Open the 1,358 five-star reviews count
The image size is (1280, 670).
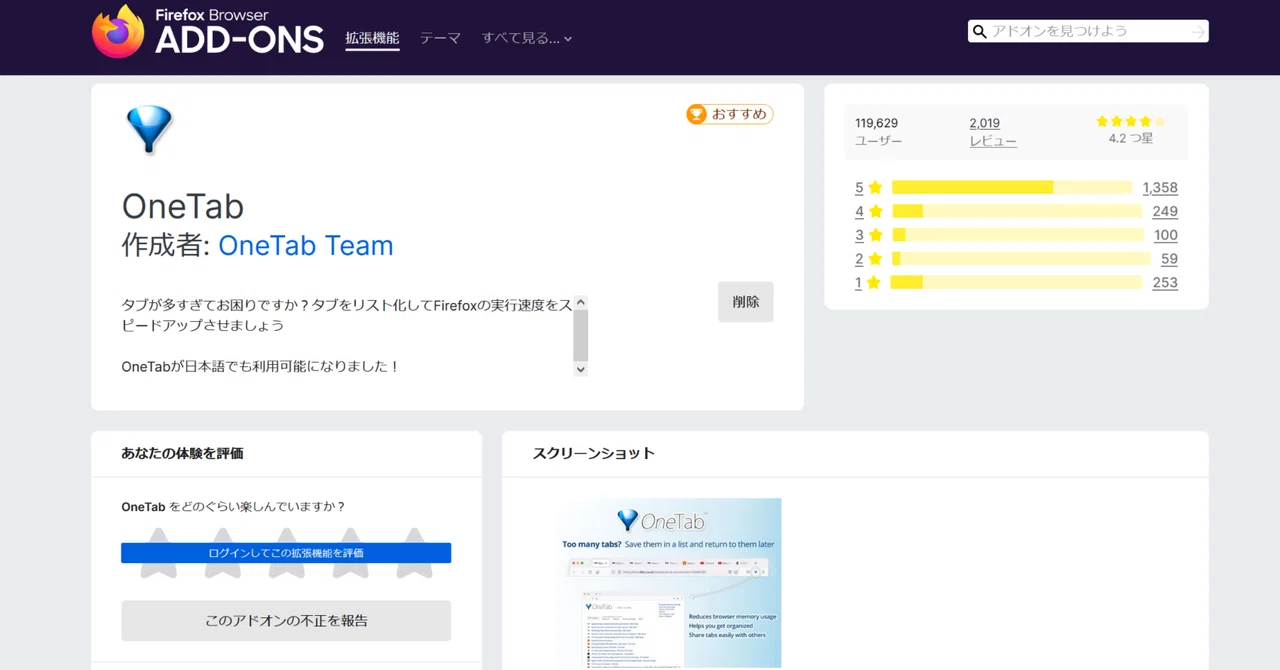1160,187
